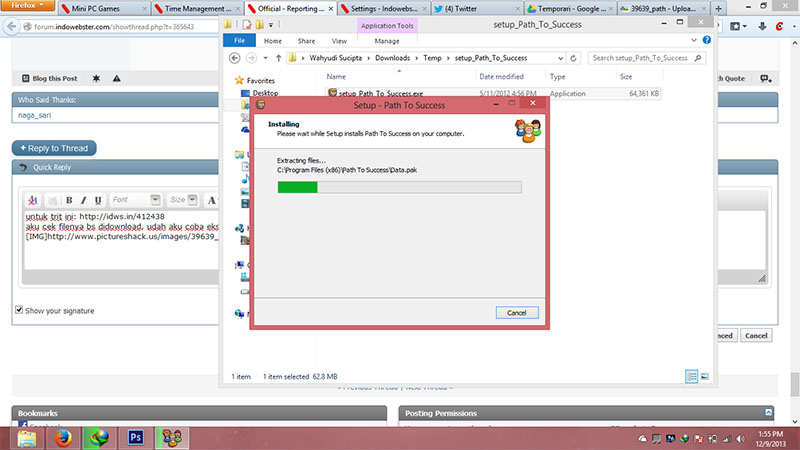Image resolution: width=800 pixels, height=450 pixels.
Task: Open Explorer help question mark icon
Action: tap(707, 40)
